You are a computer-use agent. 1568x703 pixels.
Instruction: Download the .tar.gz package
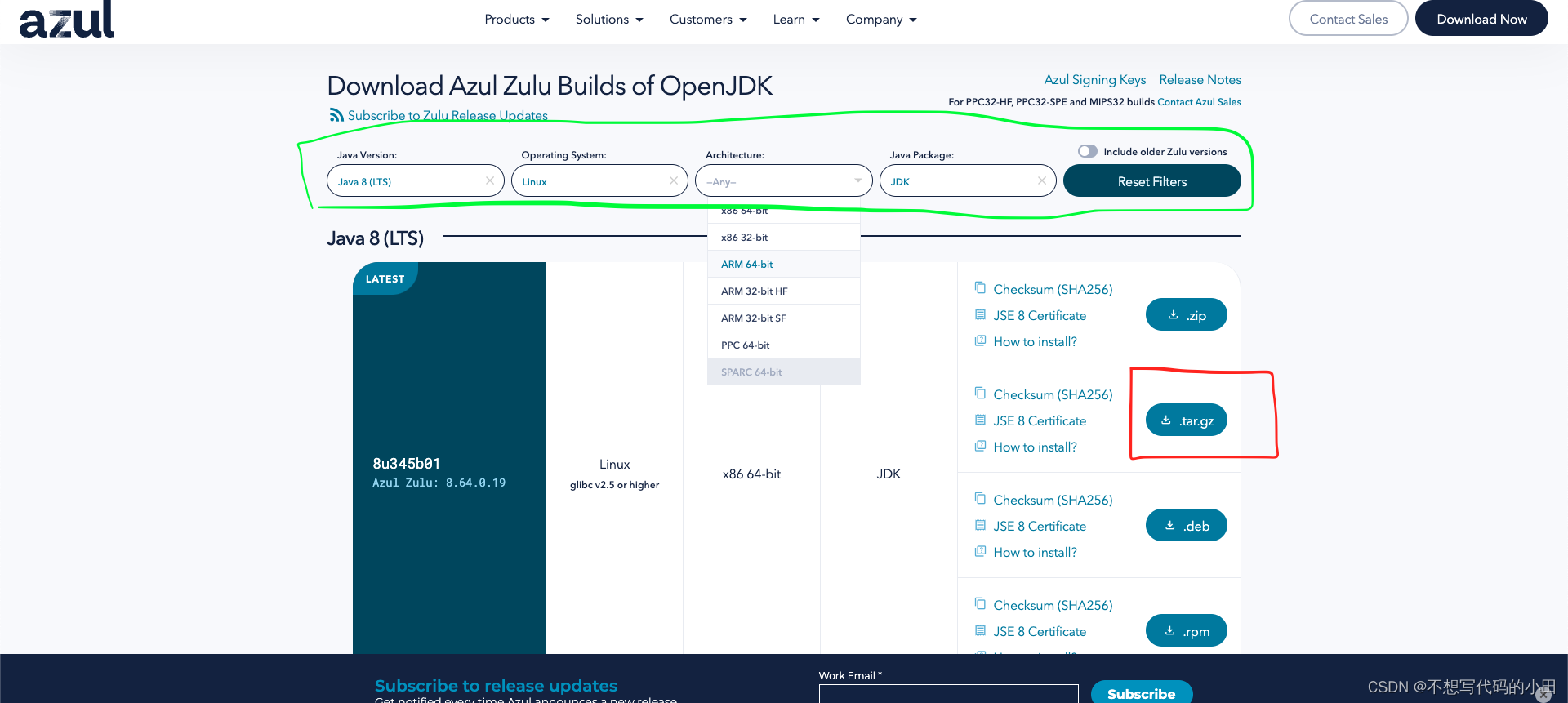pos(1187,420)
